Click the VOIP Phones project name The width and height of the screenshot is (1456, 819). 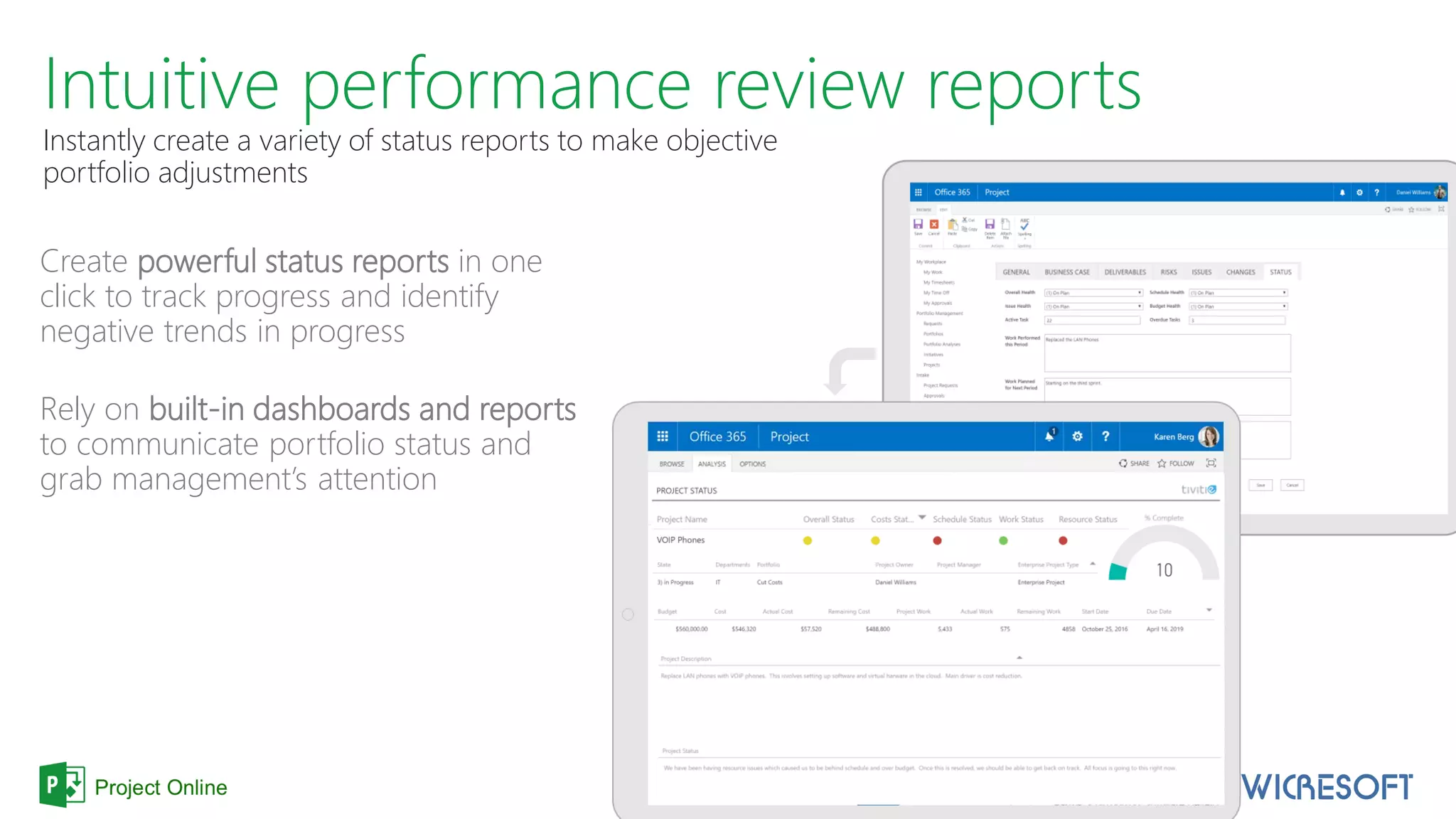pyautogui.click(x=680, y=540)
